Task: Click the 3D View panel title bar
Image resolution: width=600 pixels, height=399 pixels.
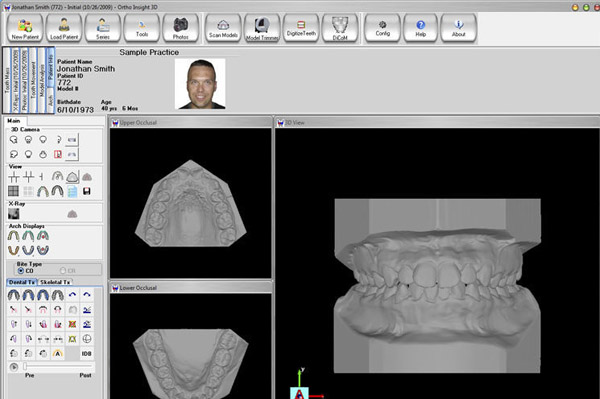Action: click(x=437, y=122)
